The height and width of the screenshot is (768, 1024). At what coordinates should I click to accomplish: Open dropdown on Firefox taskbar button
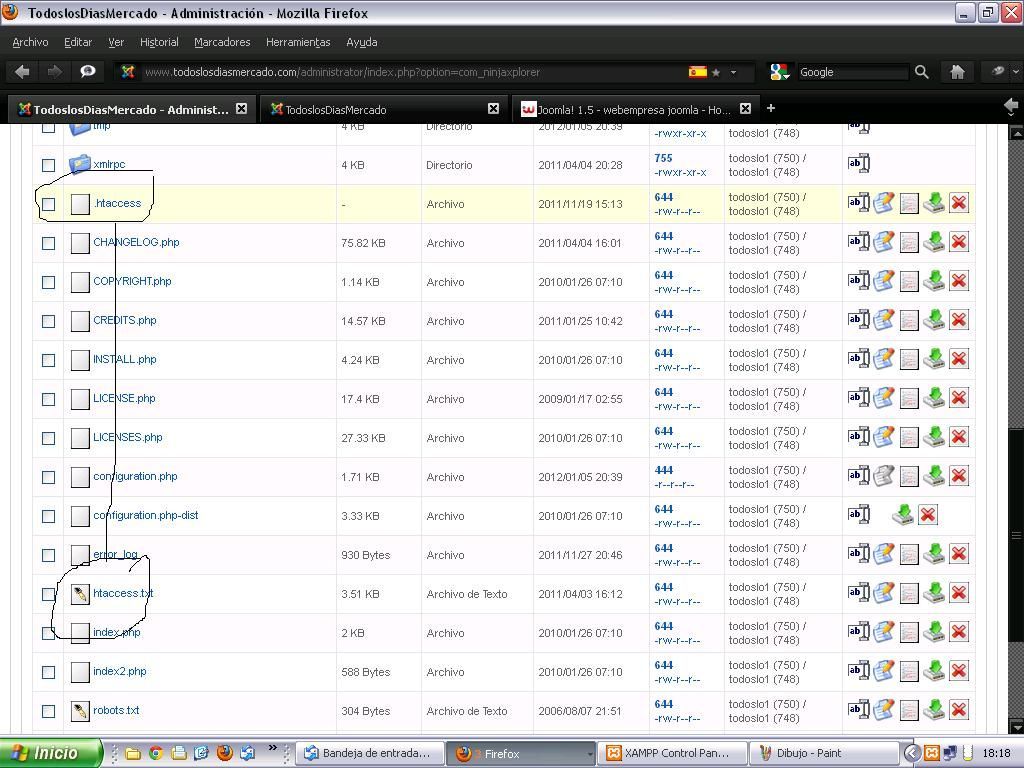point(590,754)
